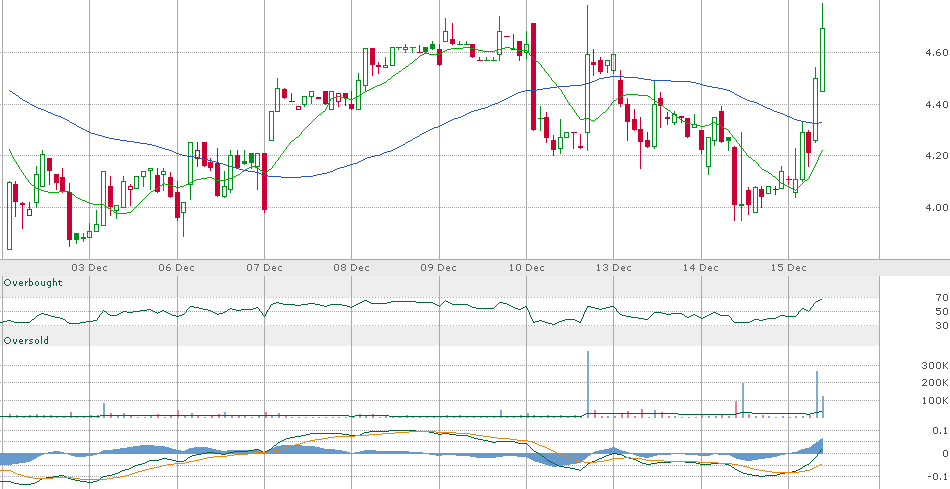The height and width of the screenshot is (489, 950).
Task: Click the 07 Dec date label
Action: pyautogui.click(x=264, y=267)
